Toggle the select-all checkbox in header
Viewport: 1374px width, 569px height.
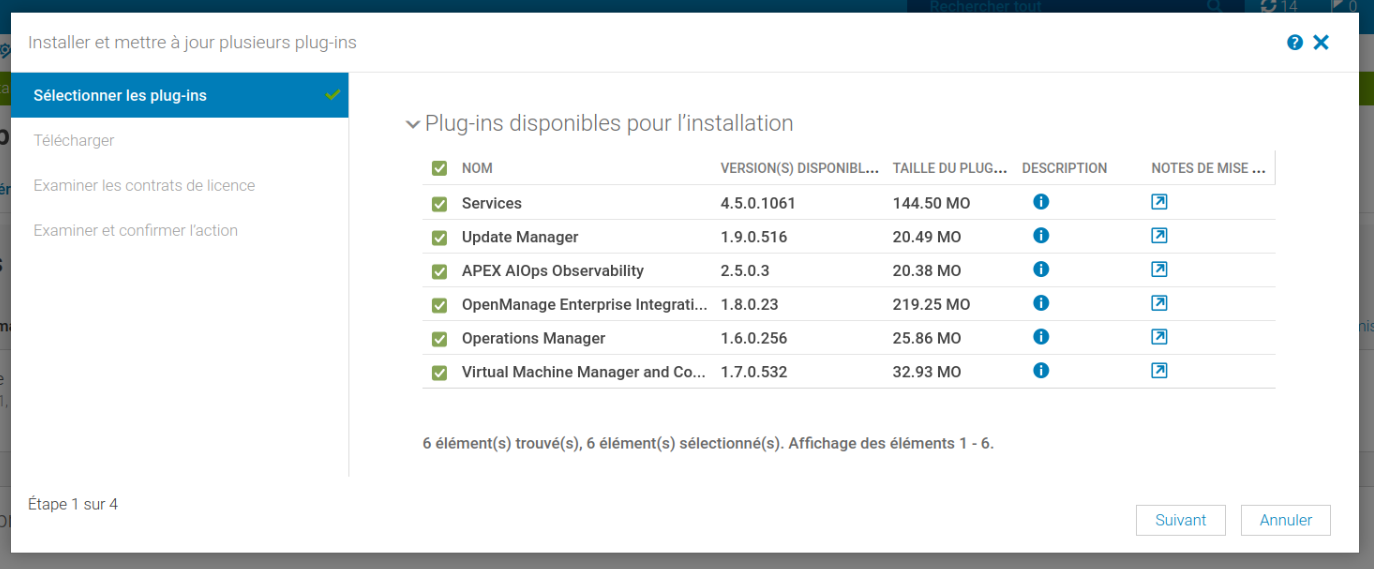pos(439,168)
